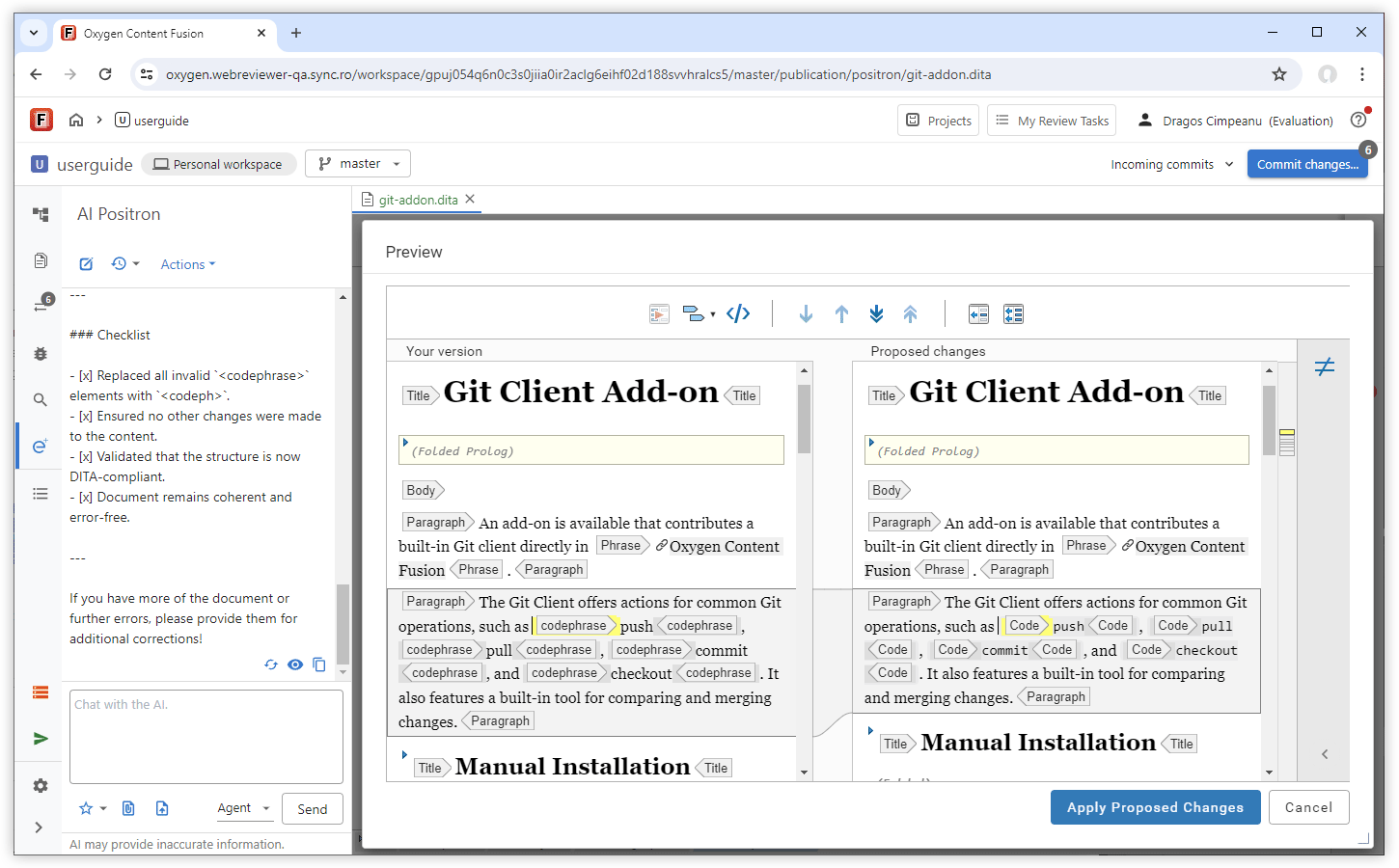This screenshot has height=868, width=1399.
Task: Toggle preview of AI response with eye icon
Action: 295,665
